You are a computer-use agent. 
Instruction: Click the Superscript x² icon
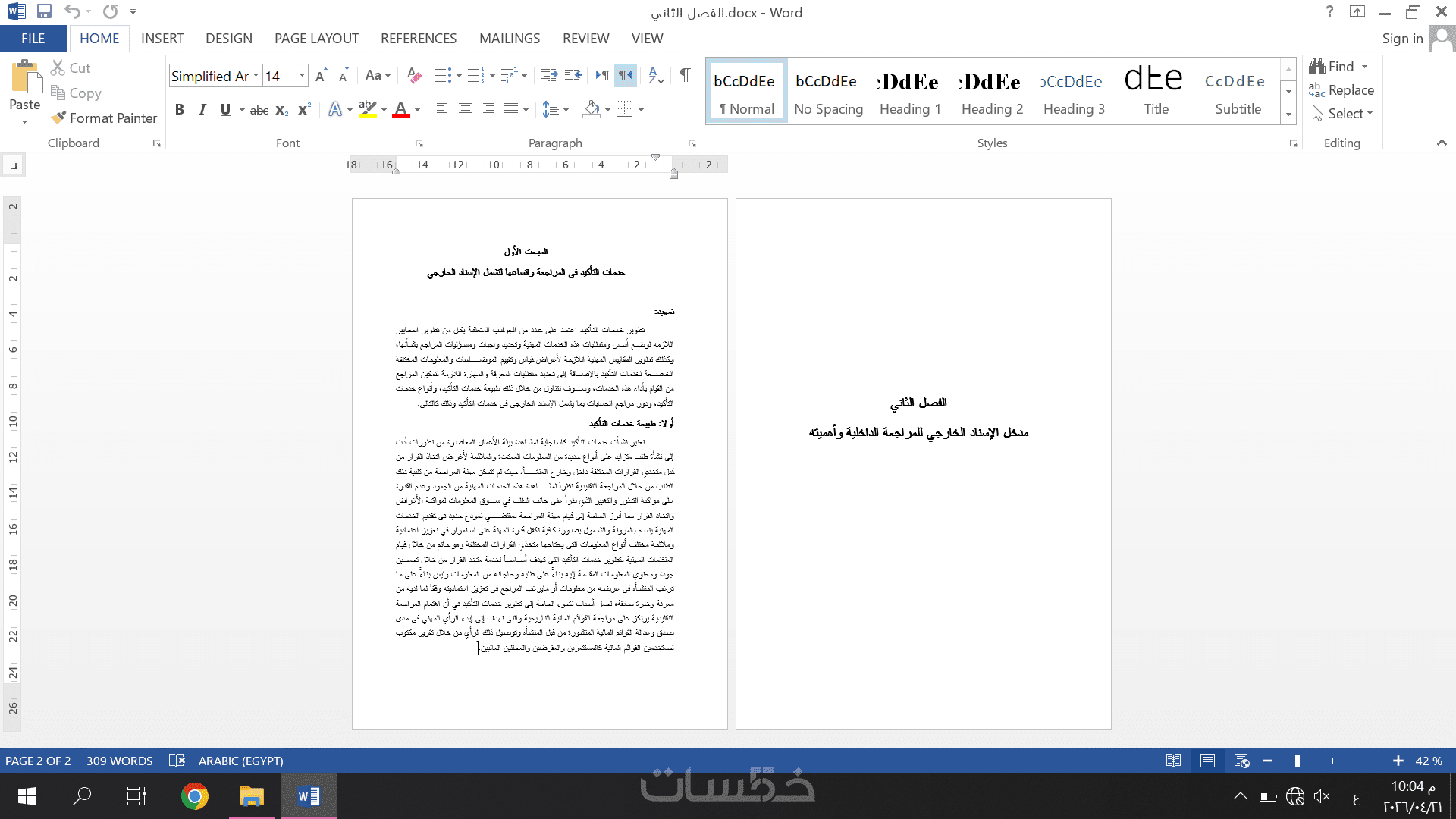(304, 110)
